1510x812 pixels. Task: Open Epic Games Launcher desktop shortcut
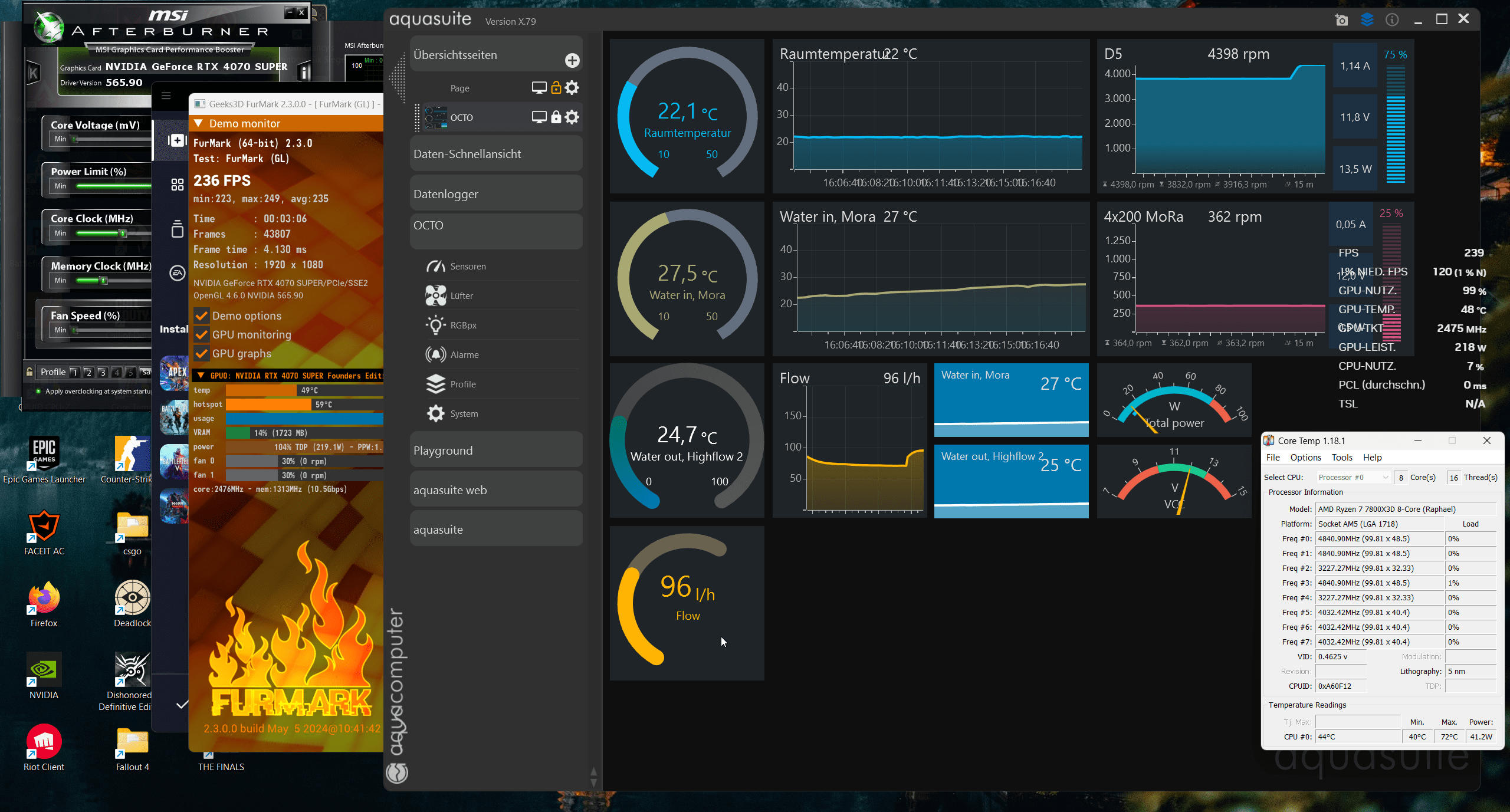pos(44,459)
